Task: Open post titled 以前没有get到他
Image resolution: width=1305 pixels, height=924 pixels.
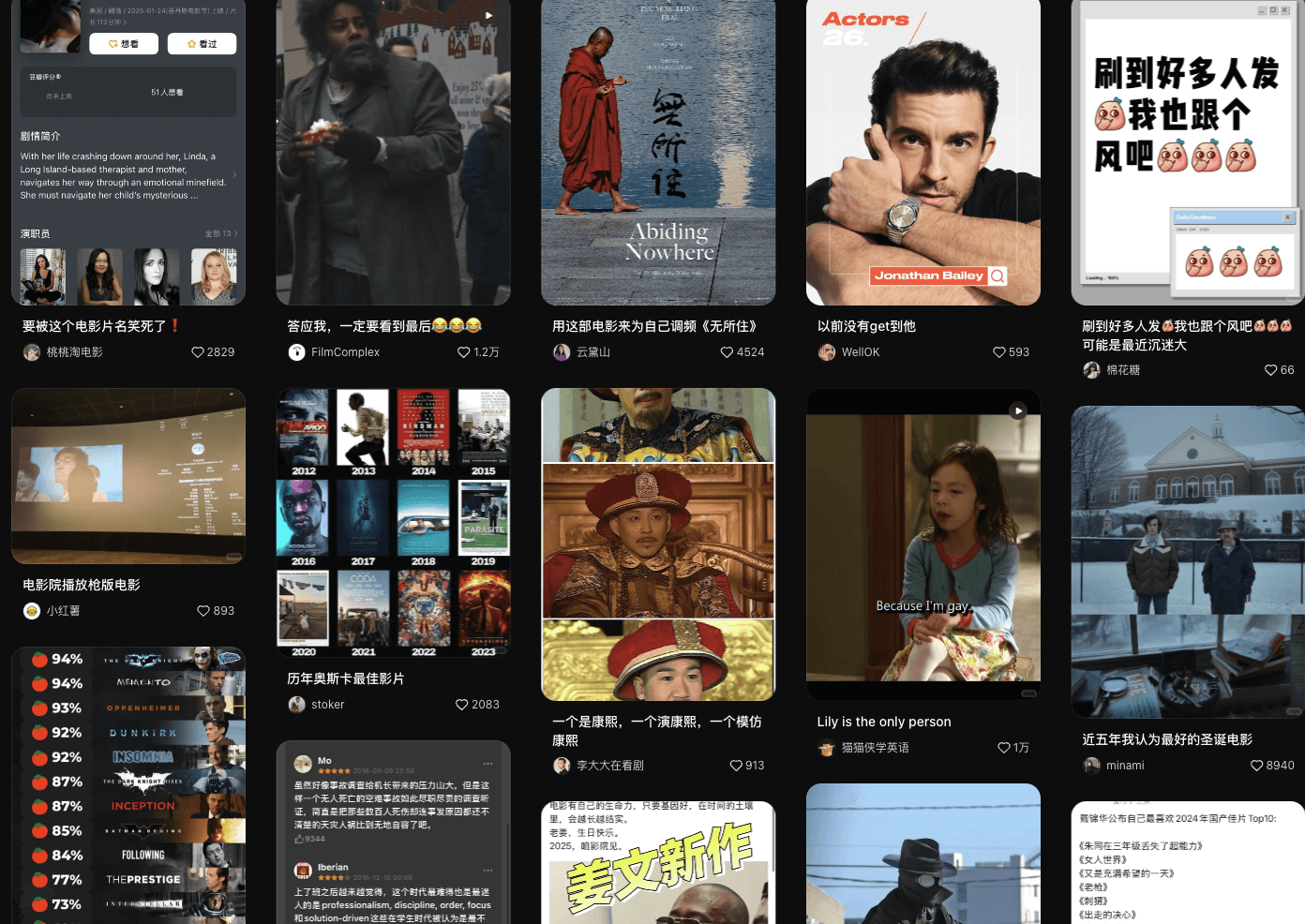Action: pyautogui.click(x=866, y=326)
